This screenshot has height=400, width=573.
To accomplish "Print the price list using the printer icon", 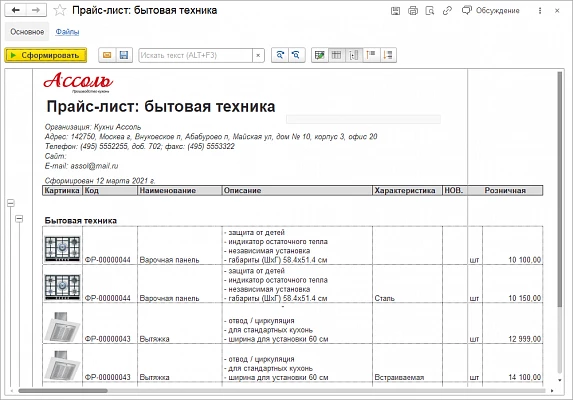I will click(413, 11).
